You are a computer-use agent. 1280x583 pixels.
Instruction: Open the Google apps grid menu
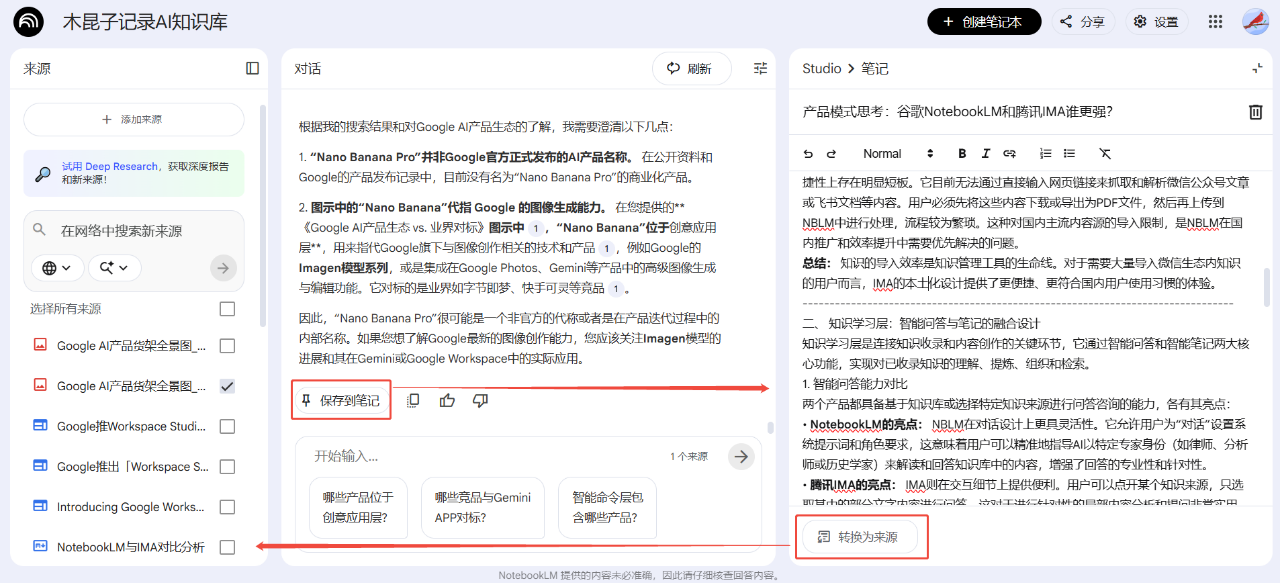[x=1215, y=21]
